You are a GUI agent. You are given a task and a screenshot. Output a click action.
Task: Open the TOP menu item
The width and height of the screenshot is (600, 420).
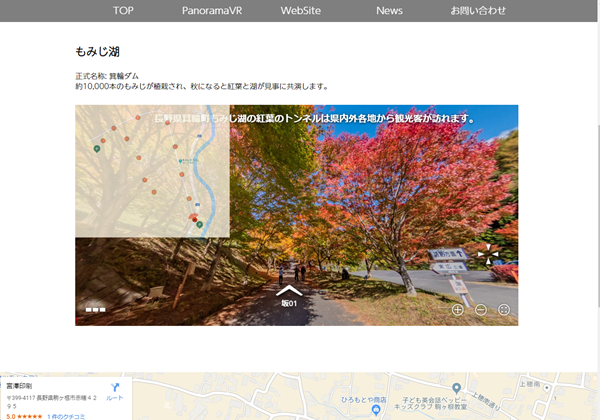pos(123,11)
